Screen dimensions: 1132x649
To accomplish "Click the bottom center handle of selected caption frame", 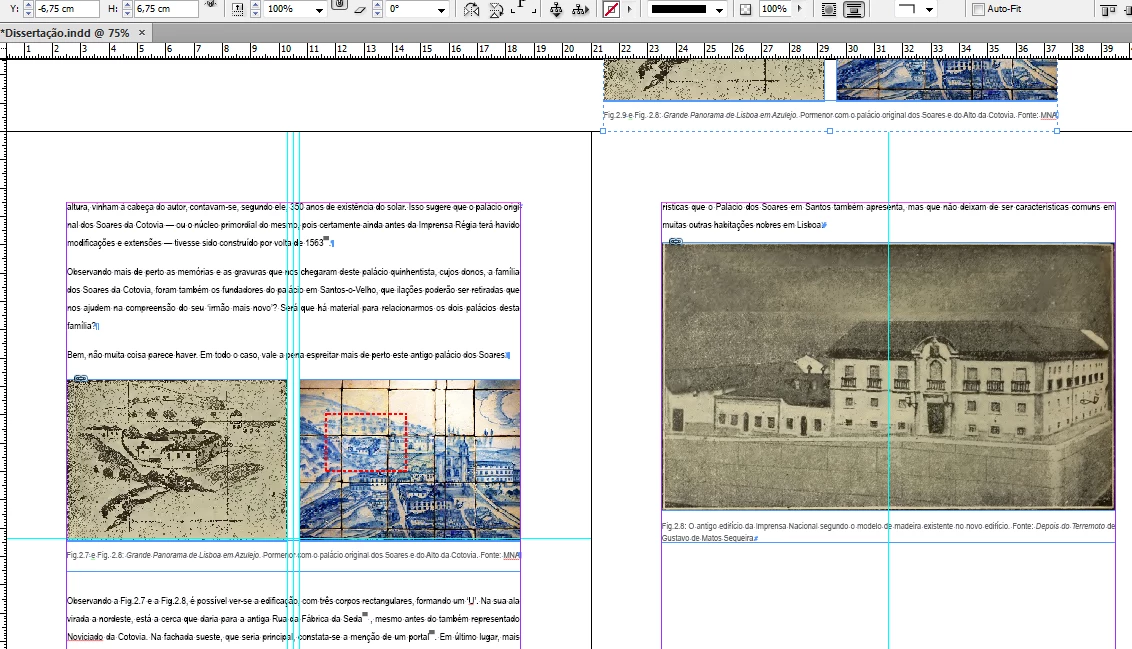I will [x=830, y=131].
